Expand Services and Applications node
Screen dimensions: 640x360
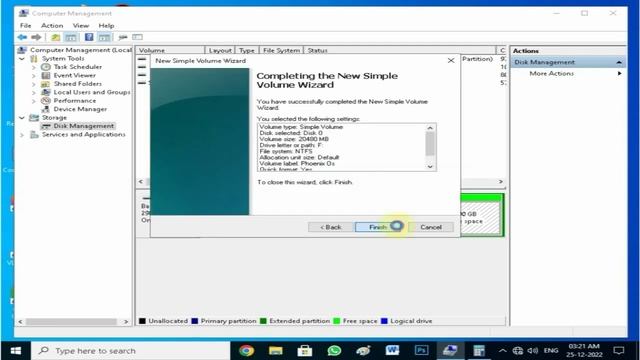(22, 135)
